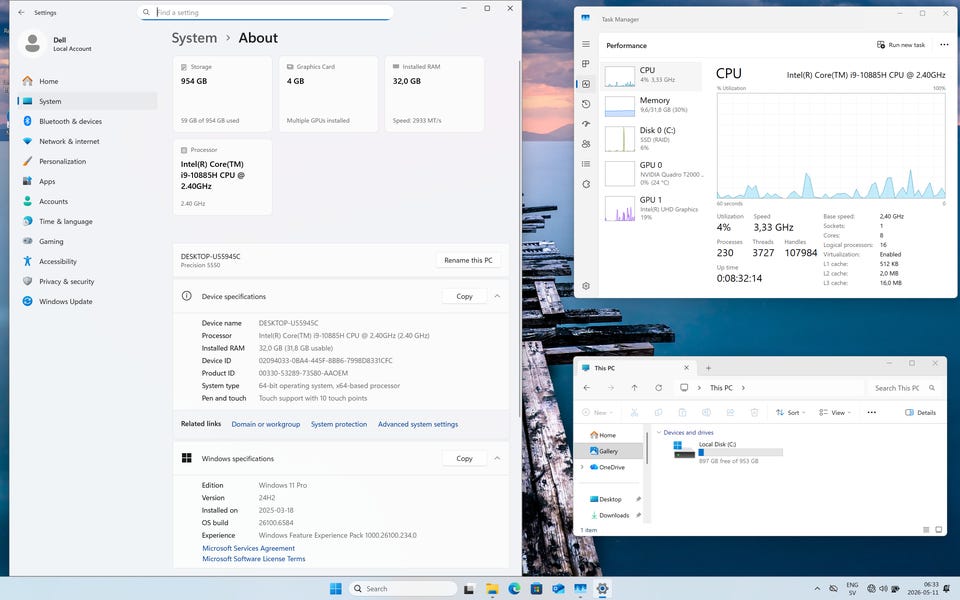The height and width of the screenshot is (600, 960).
Task: Add a new tab in File Explorer
Action: [x=708, y=368]
